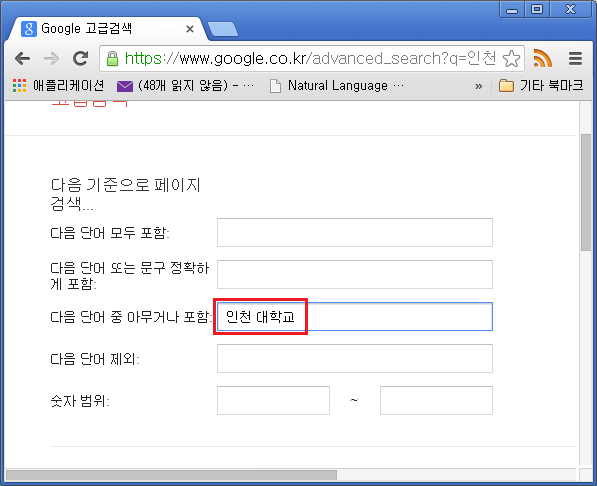597x486 pixels.
Task: Open the orange RSS feed extension
Action: [x=543, y=58]
